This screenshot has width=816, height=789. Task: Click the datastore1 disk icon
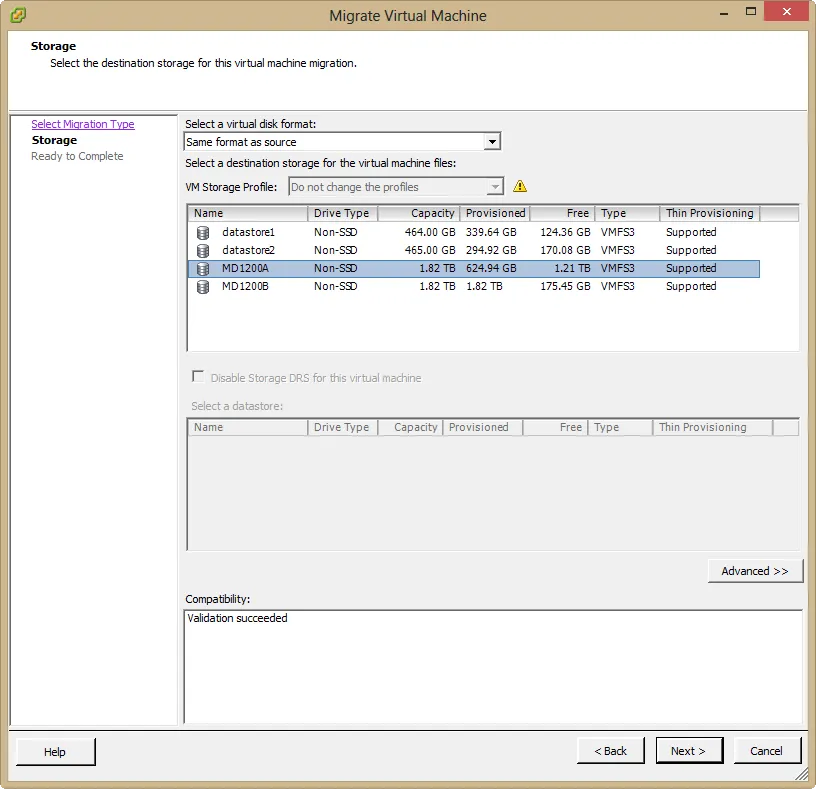(203, 232)
